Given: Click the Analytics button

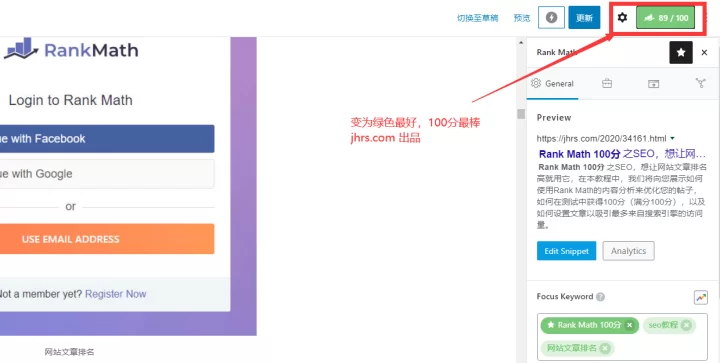Looking at the screenshot, I should pyautogui.click(x=629, y=251).
